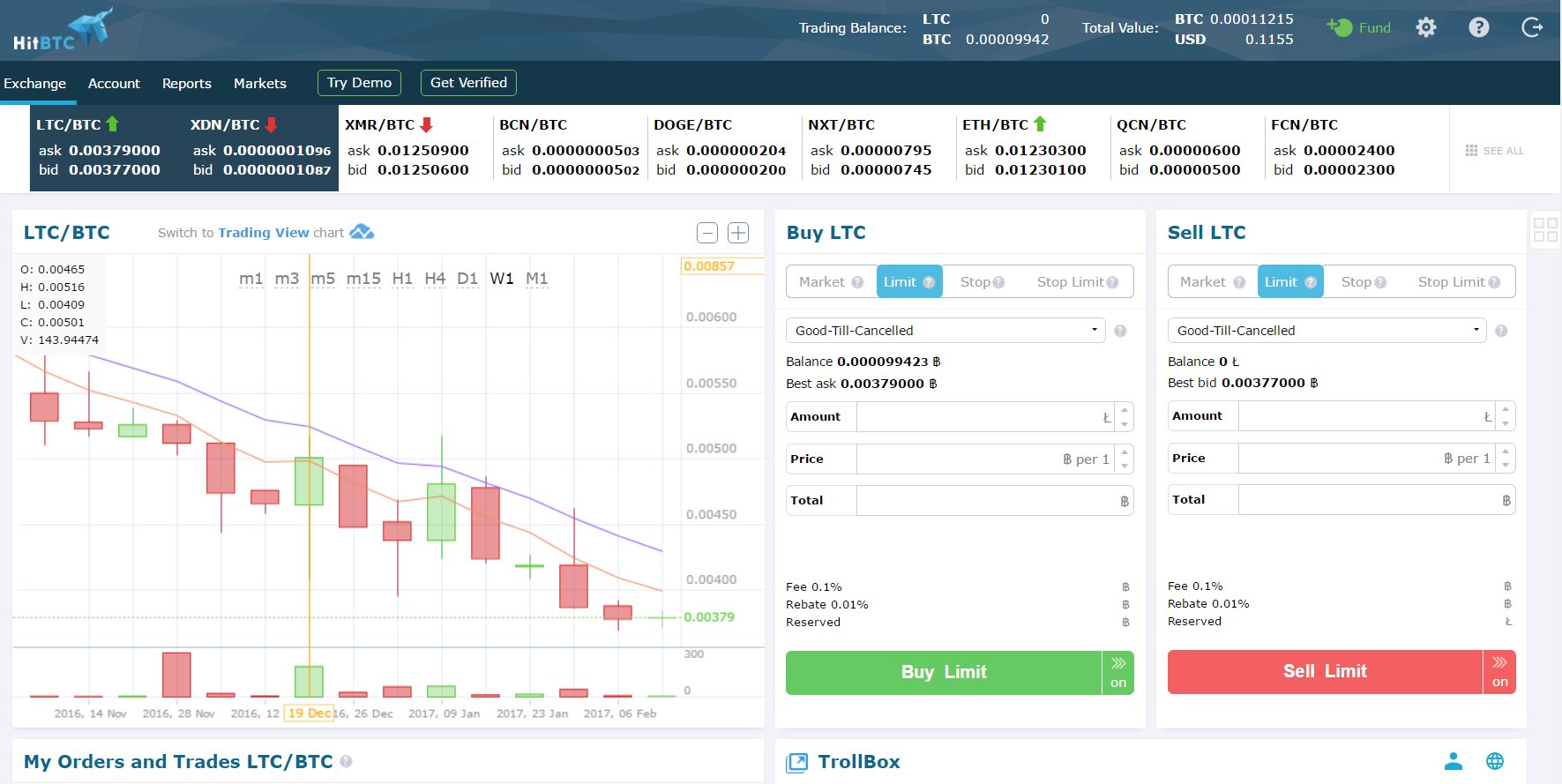Select the XMR/BTC market ticker
The width and height of the screenshot is (1562, 784).
[x=415, y=147]
